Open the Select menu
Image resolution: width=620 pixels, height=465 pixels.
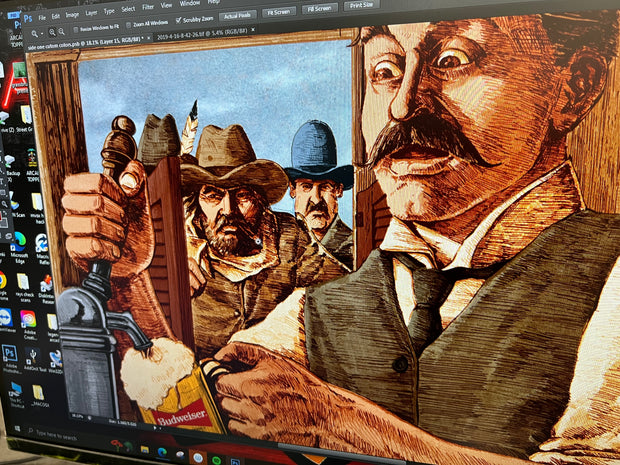point(128,9)
